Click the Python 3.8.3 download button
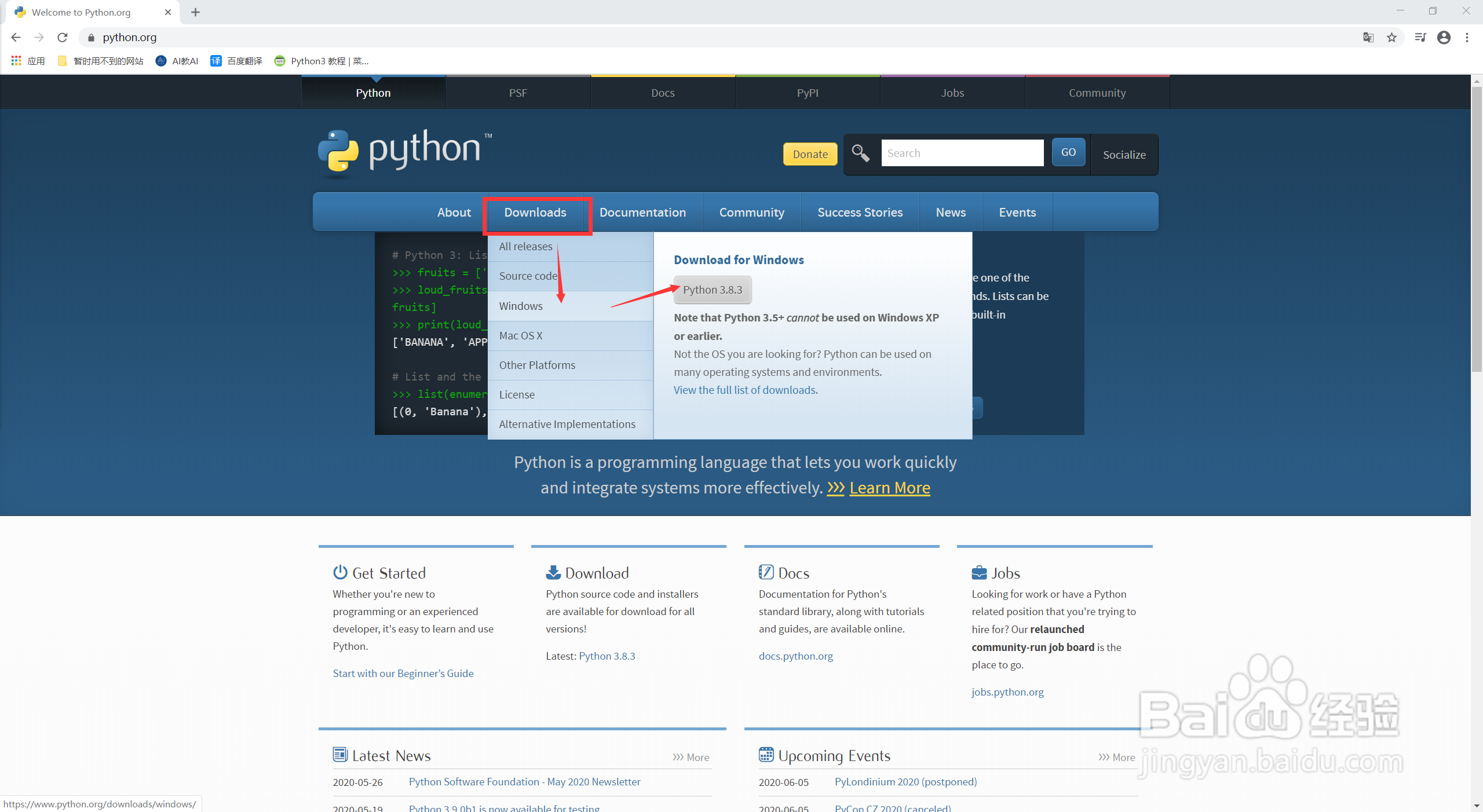Screen dimensions: 1483x812 point(712,290)
